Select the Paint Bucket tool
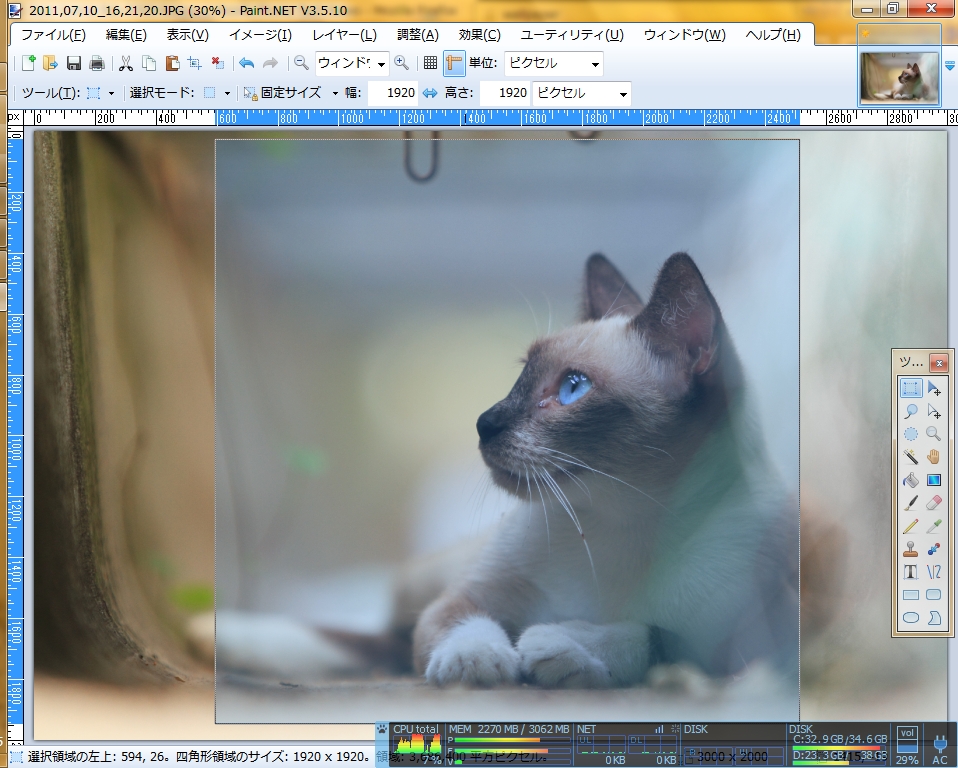The height and width of the screenshot is (768, 958). pyautogui.click(x=910, y=480)
